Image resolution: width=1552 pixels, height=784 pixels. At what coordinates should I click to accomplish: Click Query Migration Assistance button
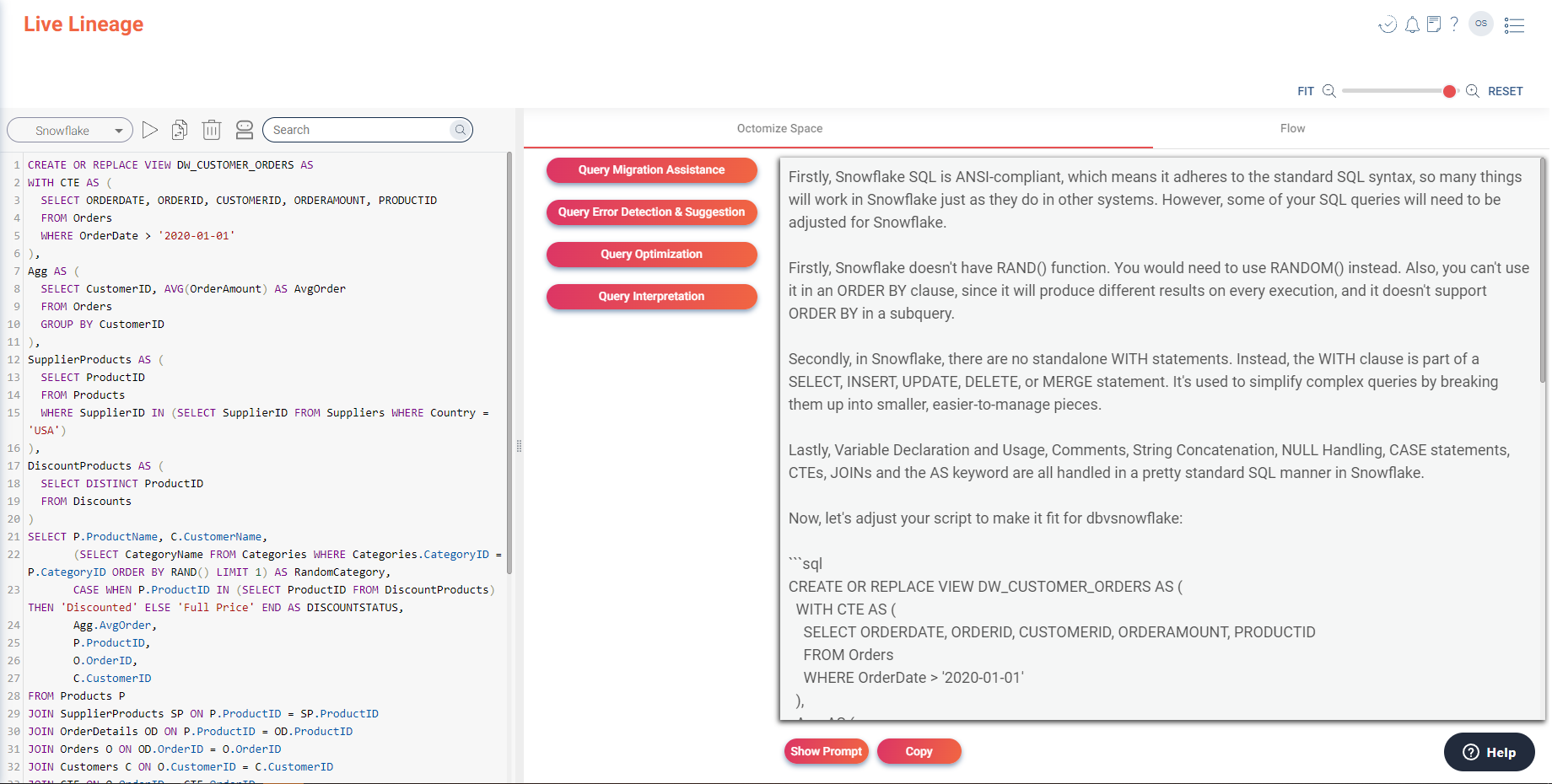[x=651, y=169]
